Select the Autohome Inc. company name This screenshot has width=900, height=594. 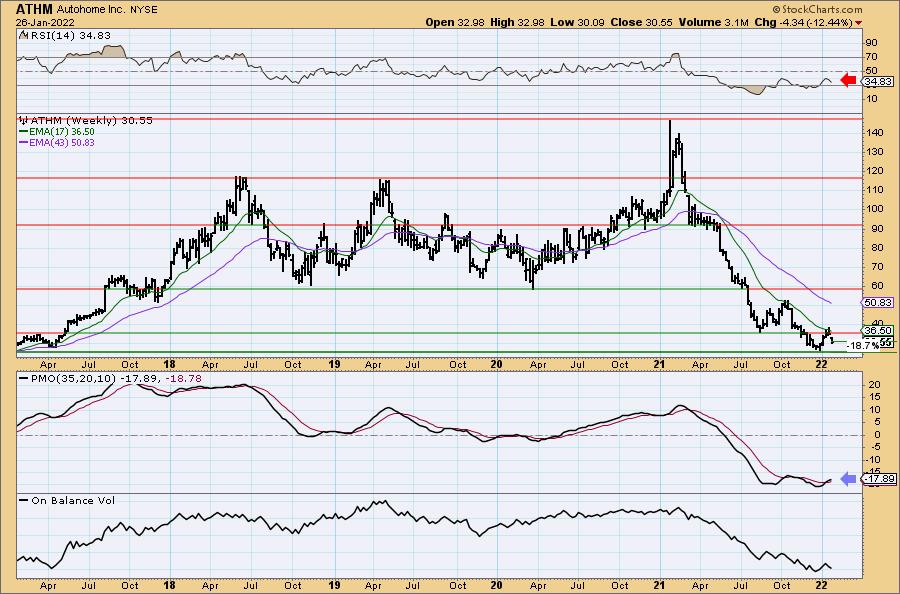pos(91,10)
